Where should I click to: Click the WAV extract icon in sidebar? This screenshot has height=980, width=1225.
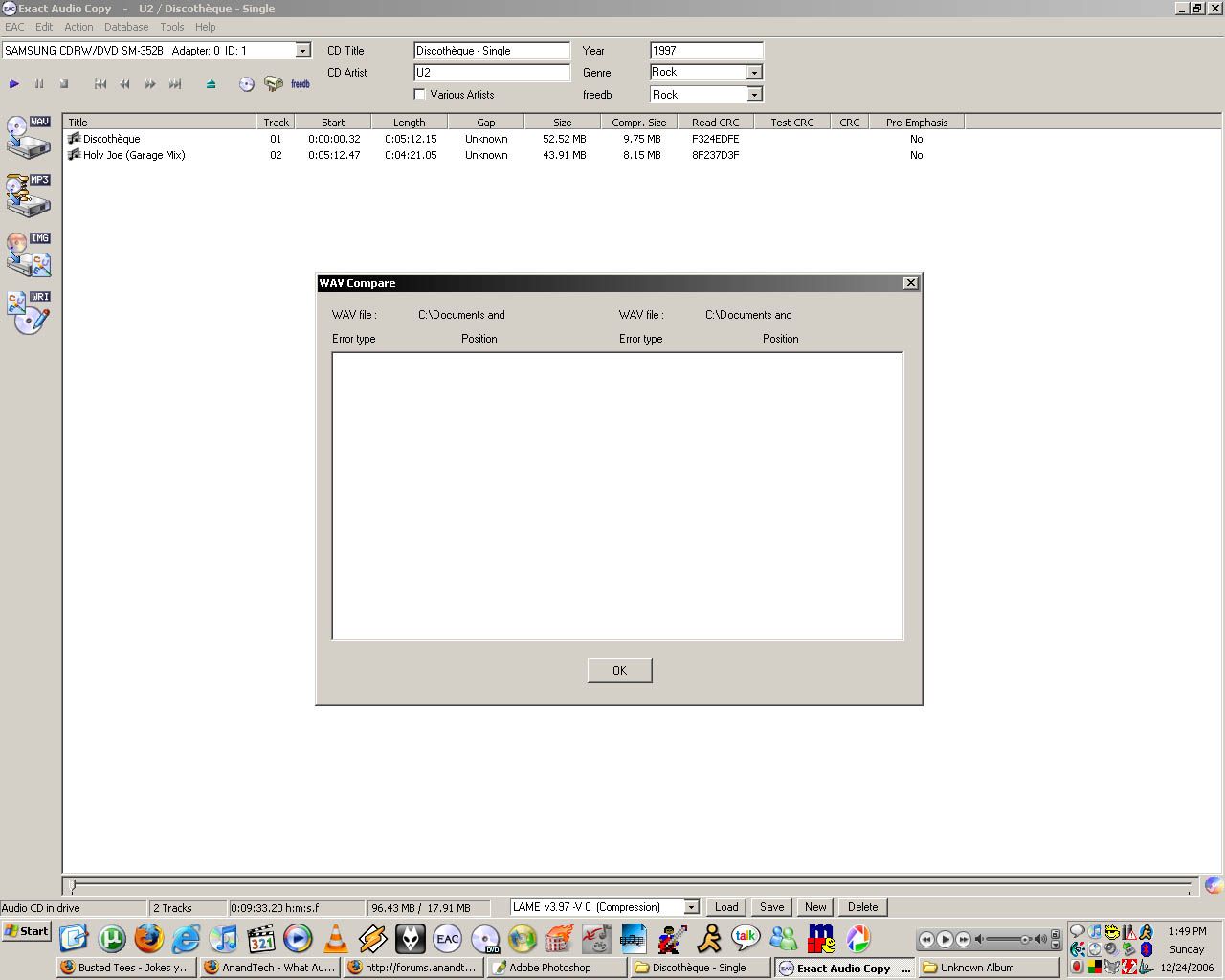pyautogui.click(x=28, y=137)
